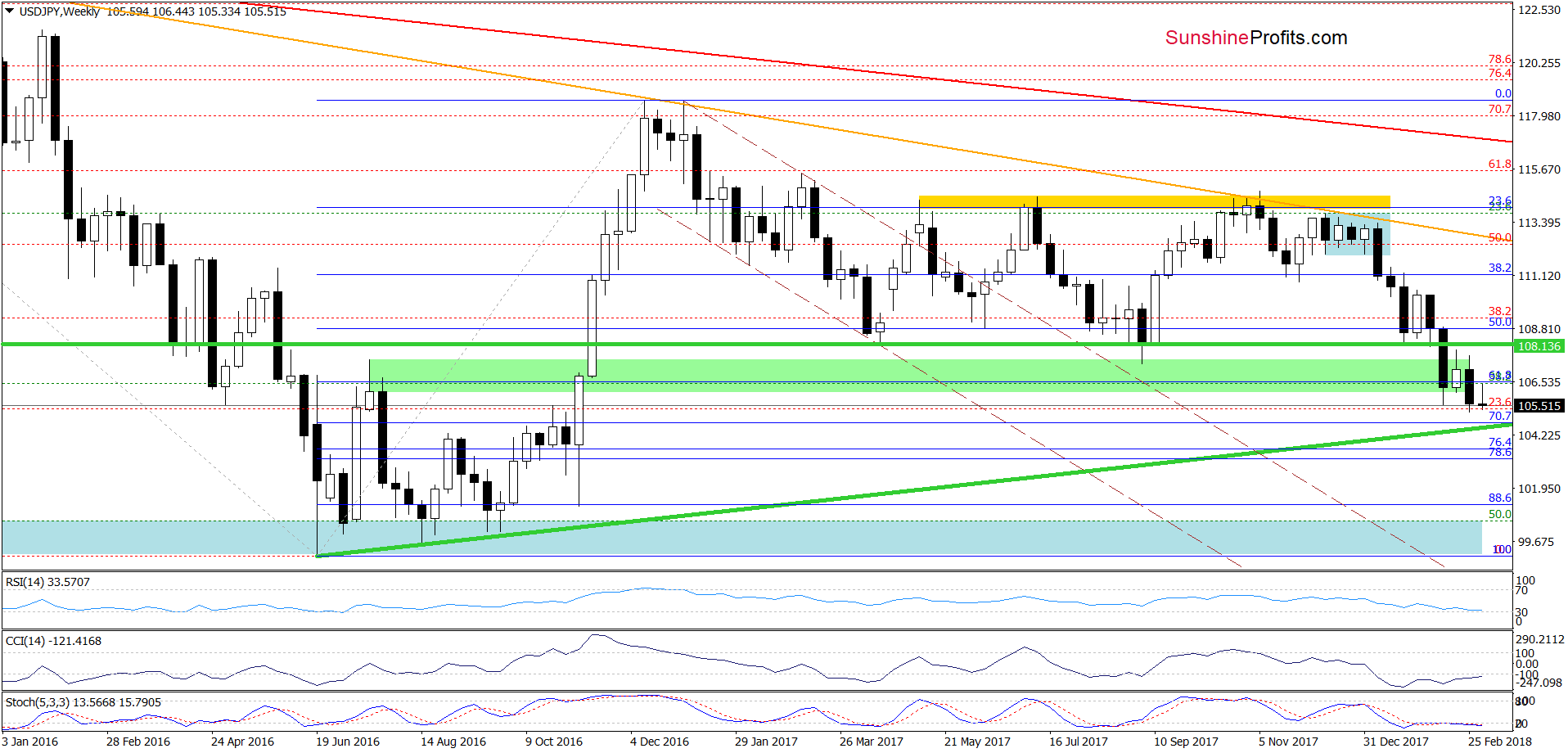The width and height of the screenshot is (1568, 753).
Task: Select the Stoch(5,3,3) 13.5668 15.7905 label
Action: point(83,702)
